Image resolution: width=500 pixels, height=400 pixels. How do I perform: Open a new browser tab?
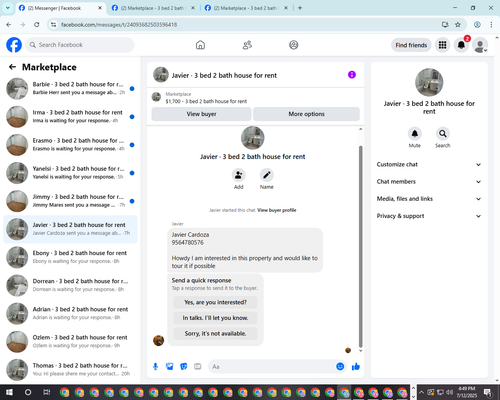pyautogui.click(x=300, y=8)
